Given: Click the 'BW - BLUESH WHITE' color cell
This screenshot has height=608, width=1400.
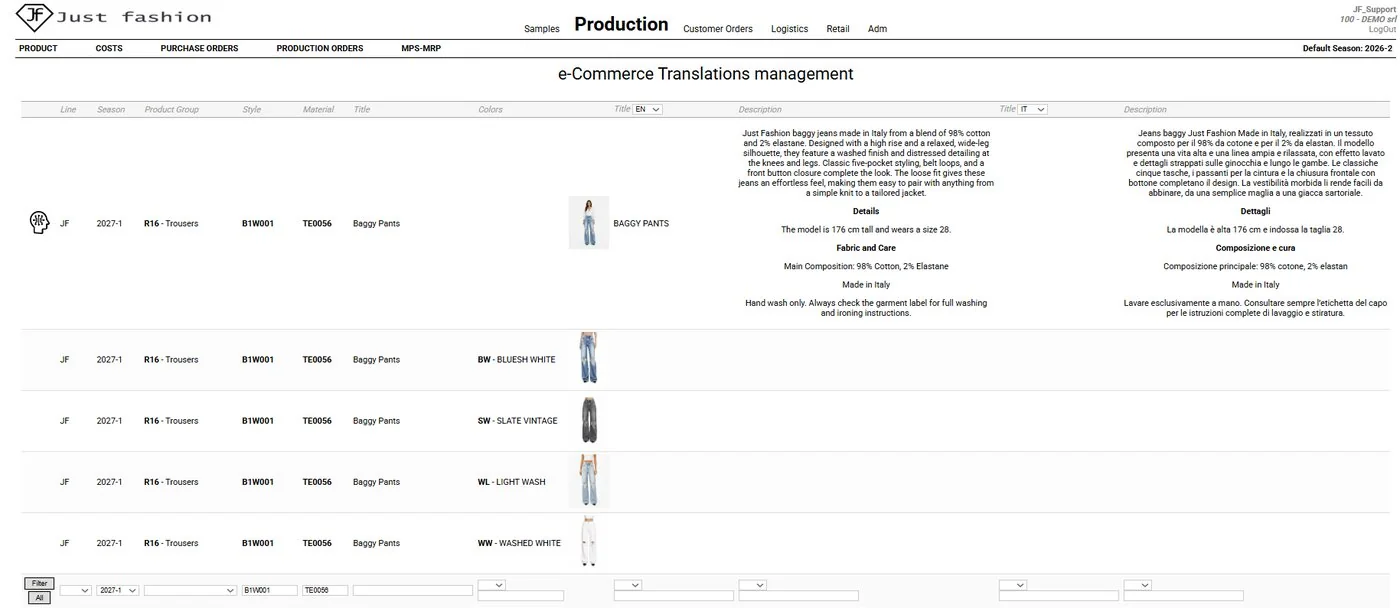Looking at the screenshot, I should pos(517,360).
